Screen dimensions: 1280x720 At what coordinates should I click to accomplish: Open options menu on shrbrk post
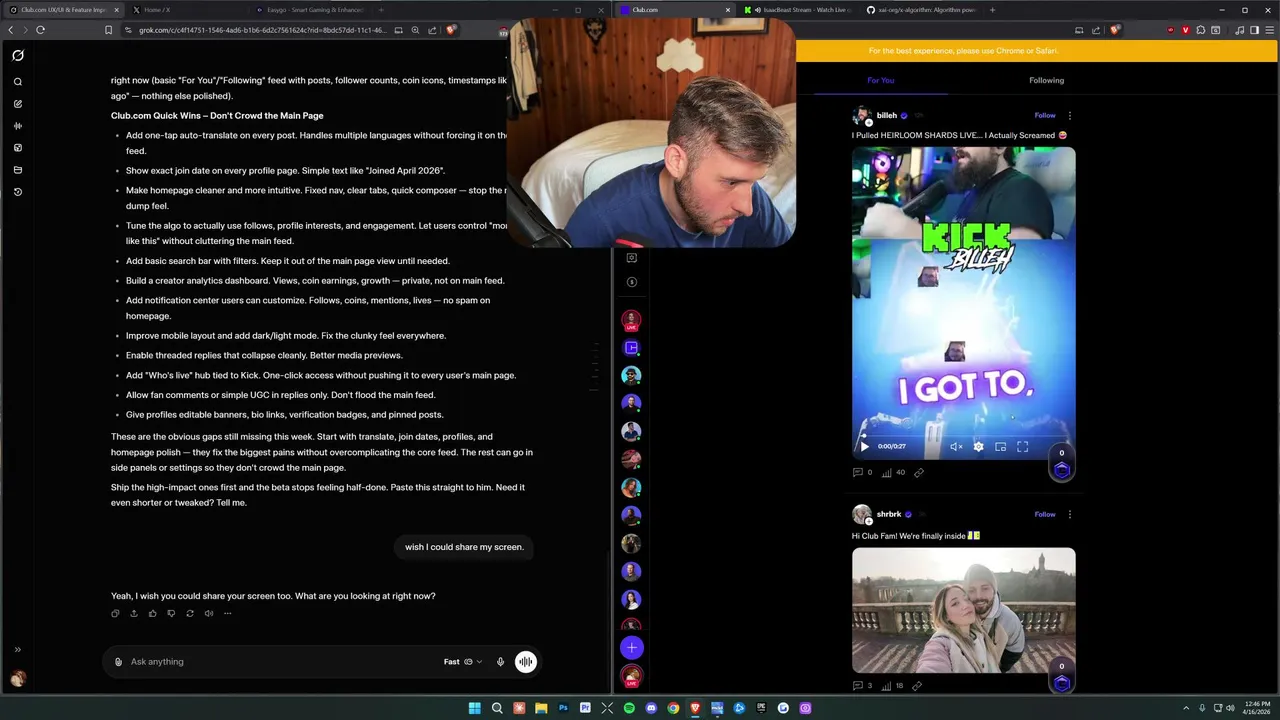[x=1070, y=514]
